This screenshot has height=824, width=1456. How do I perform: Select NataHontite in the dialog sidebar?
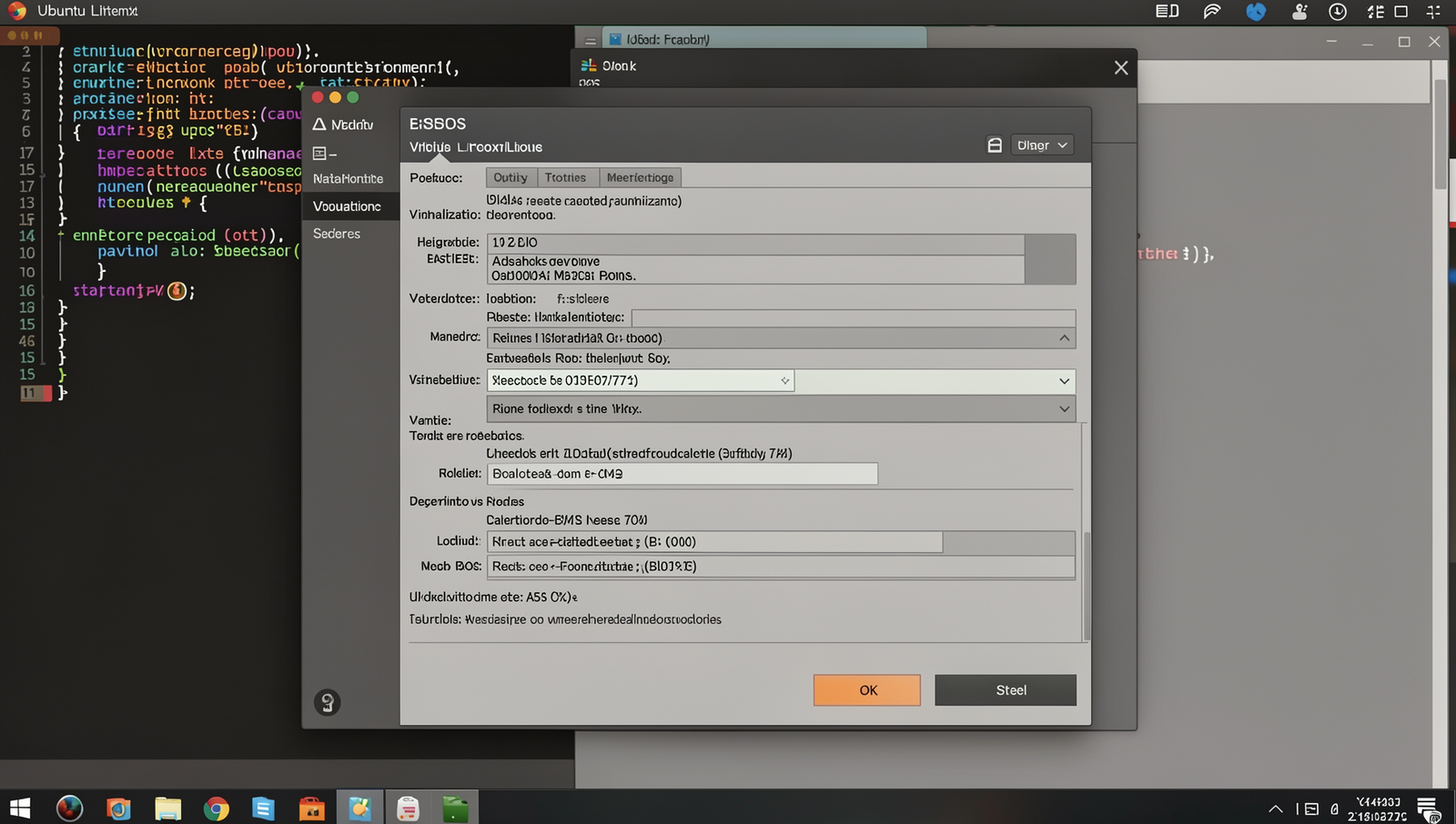click(x=350, y=179)
